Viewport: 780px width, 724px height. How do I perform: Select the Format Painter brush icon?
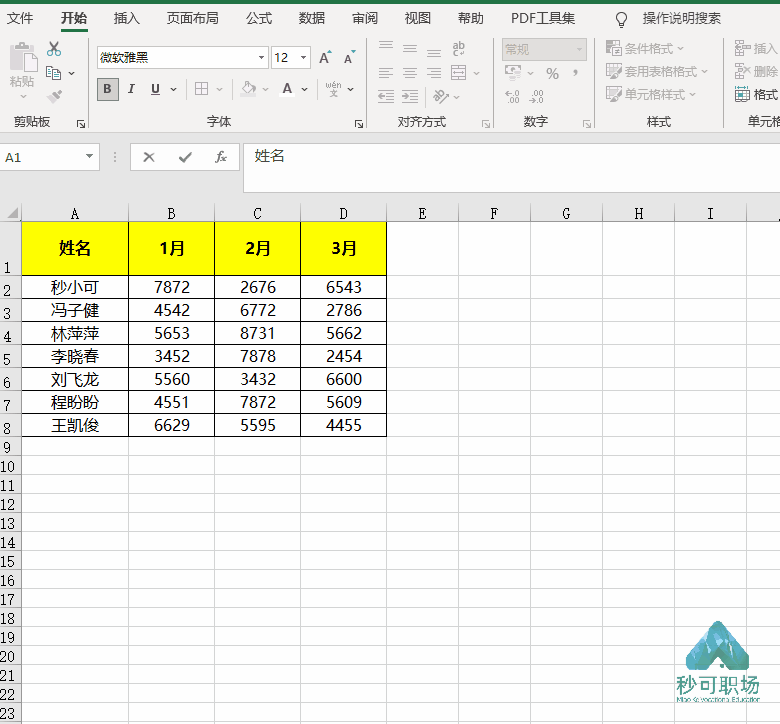click(54, 96)
